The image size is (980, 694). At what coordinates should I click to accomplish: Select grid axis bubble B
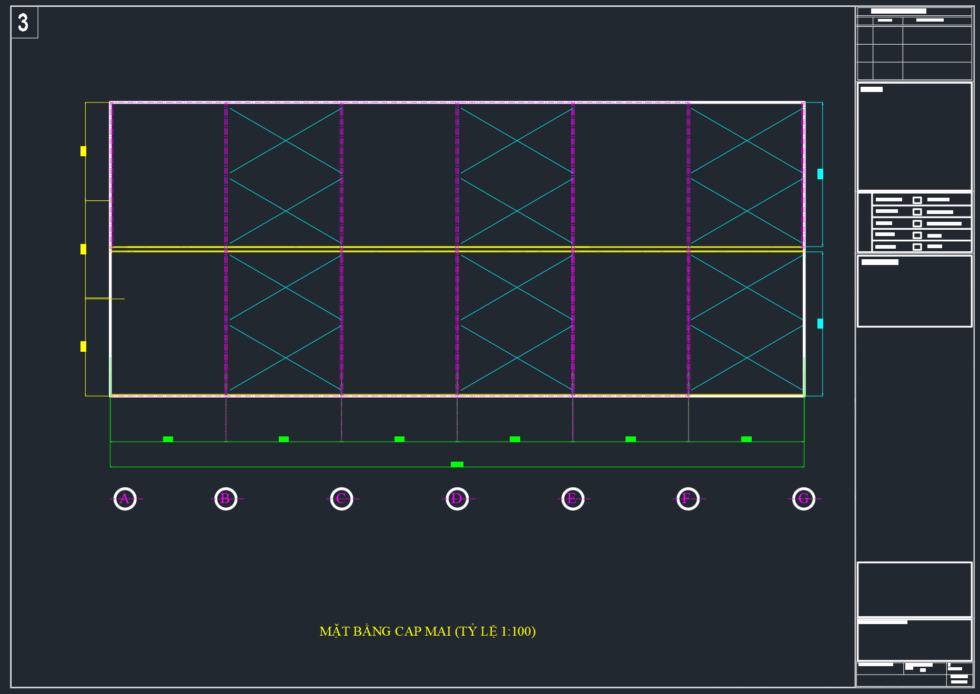pos(226,498)
